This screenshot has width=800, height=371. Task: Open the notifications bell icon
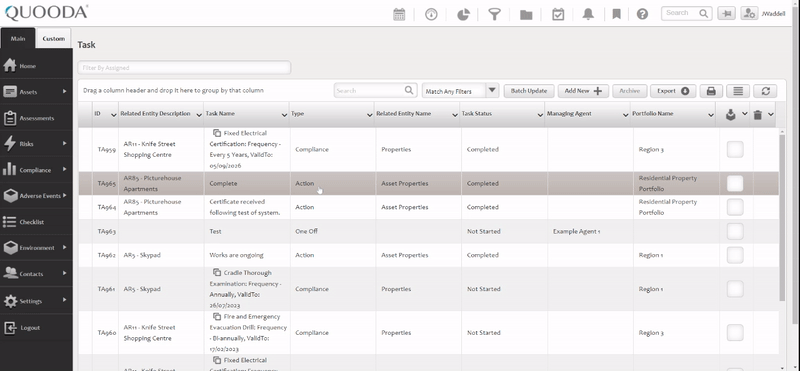click(x=588, y=14)
